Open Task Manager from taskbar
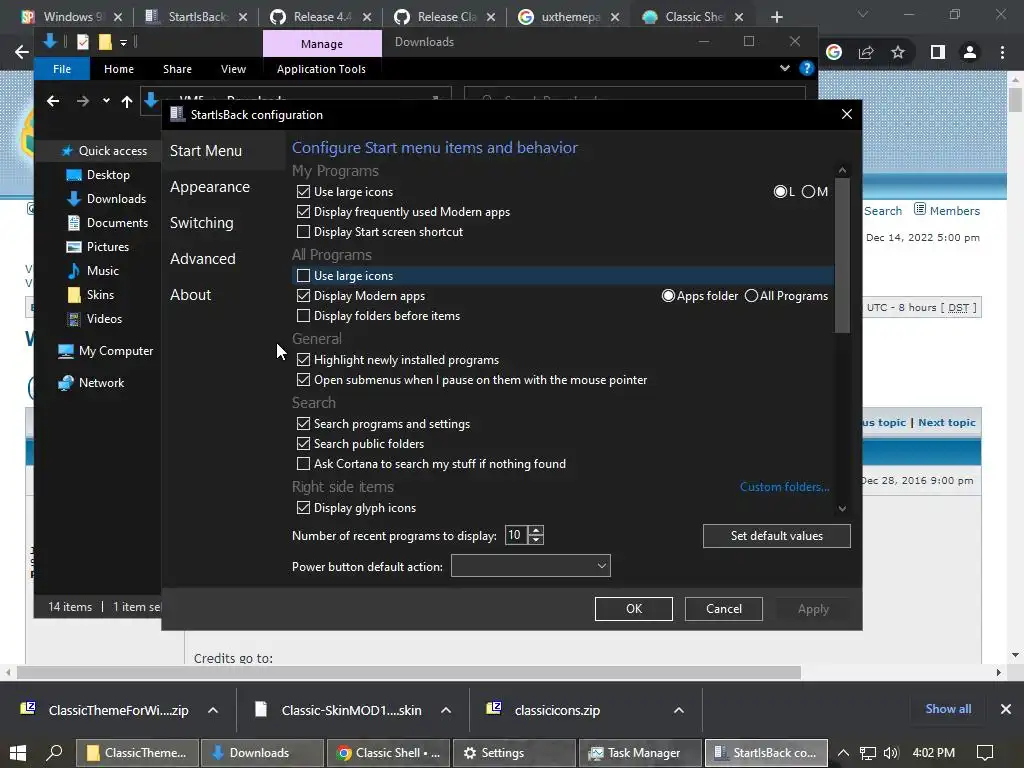The width and height of the screenshot is (1024, 768). 641,753
